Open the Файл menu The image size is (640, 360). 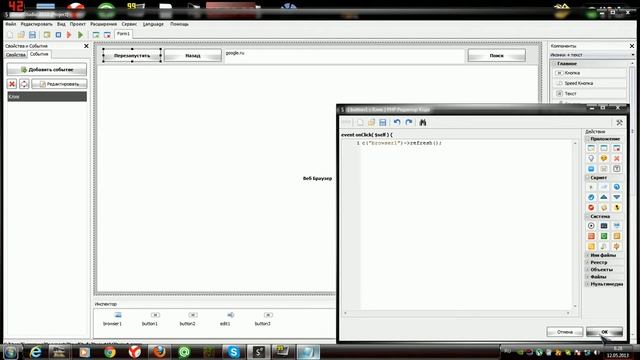(x=10, y=24)
